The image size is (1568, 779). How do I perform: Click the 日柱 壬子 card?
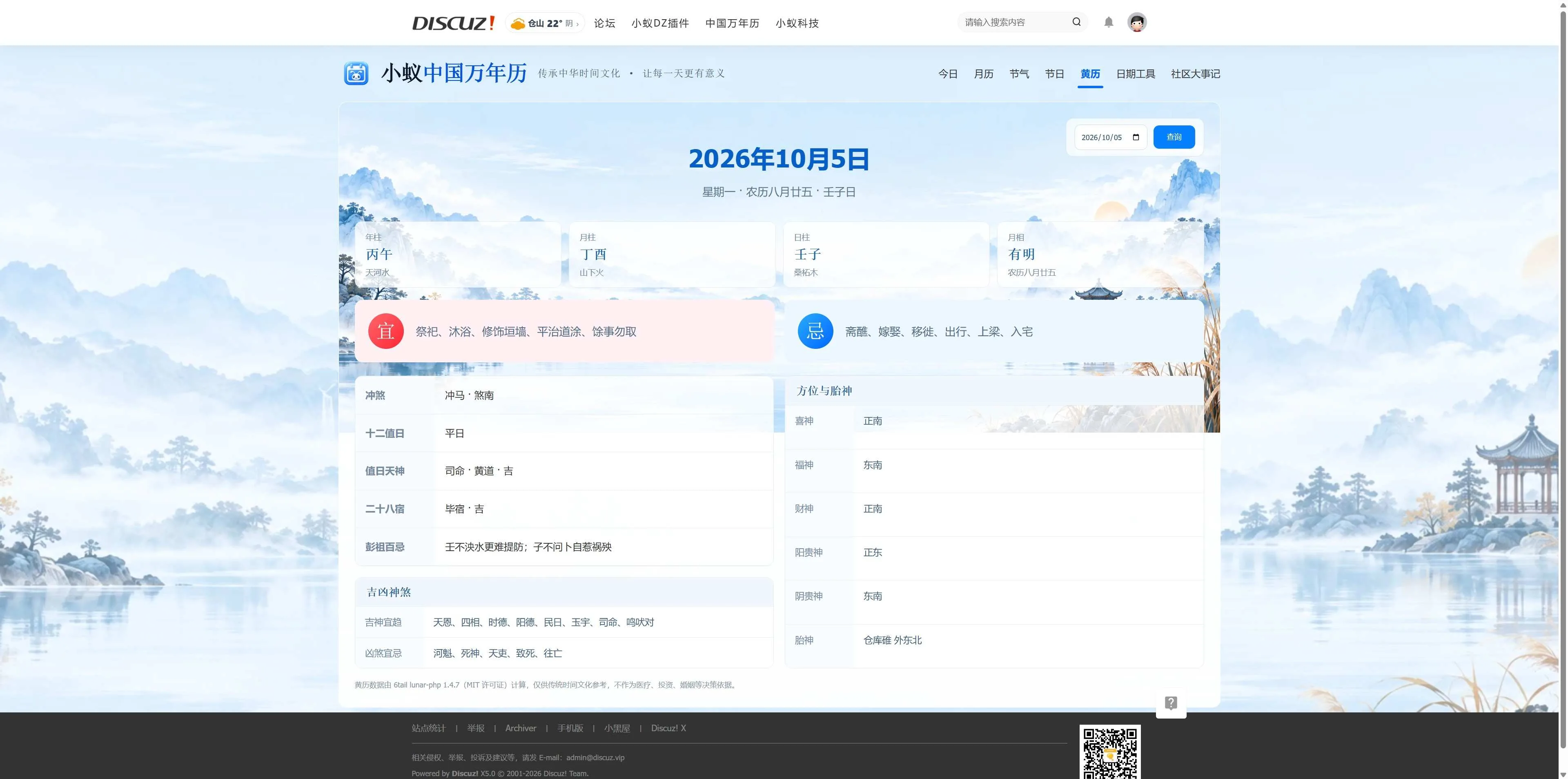pos(886,254)
